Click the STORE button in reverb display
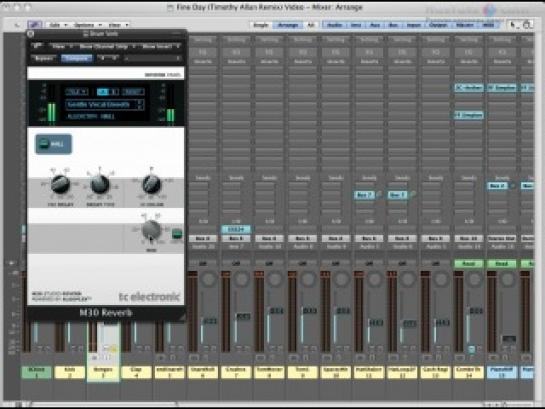Viewport: 545px width, 409px height. [133, 92]
